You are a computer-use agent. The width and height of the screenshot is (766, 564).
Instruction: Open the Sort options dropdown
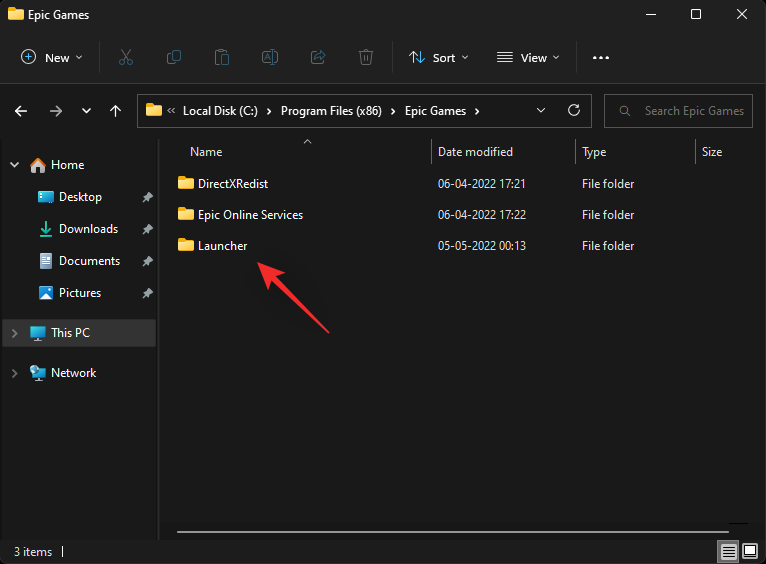[440, 58]
